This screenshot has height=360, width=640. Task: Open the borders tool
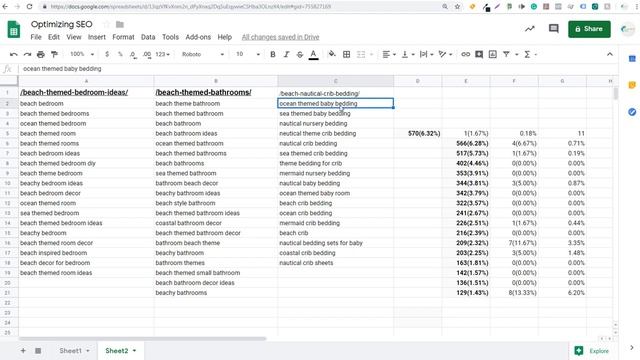(347, 54)
